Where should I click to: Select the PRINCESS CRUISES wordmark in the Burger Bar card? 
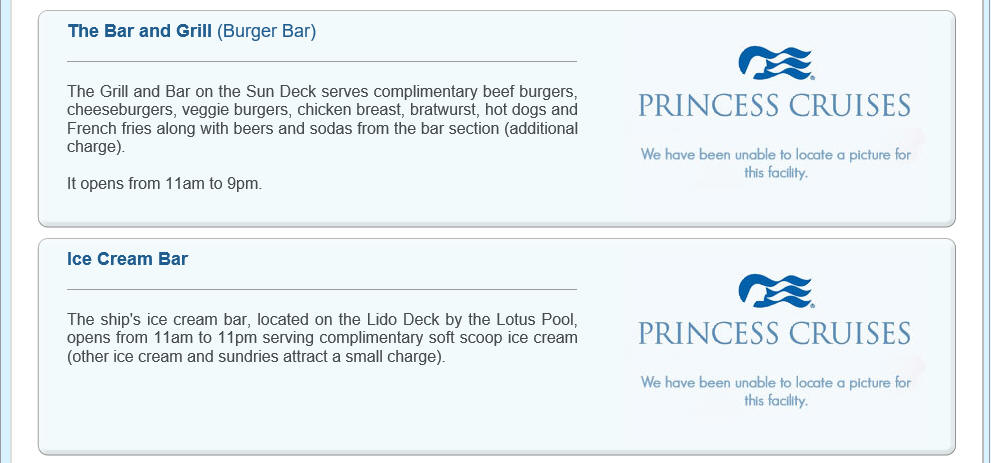point(774,105)
